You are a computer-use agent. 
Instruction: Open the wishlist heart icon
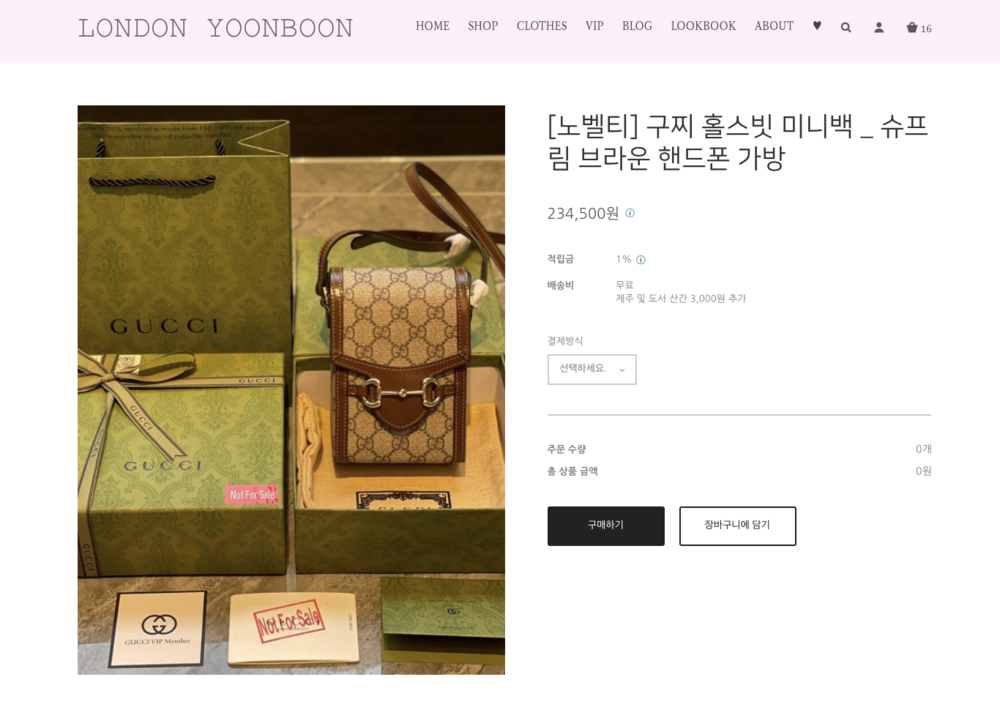[817, 26]
